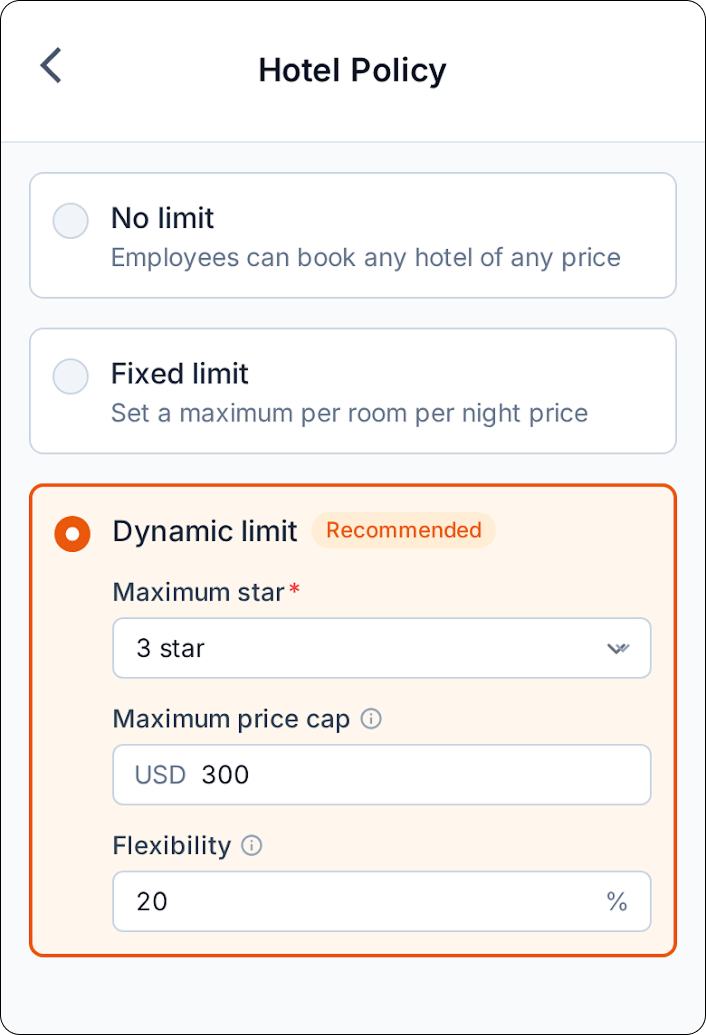Click the chevron inside the star dropdown

click(x=620, y=648)
